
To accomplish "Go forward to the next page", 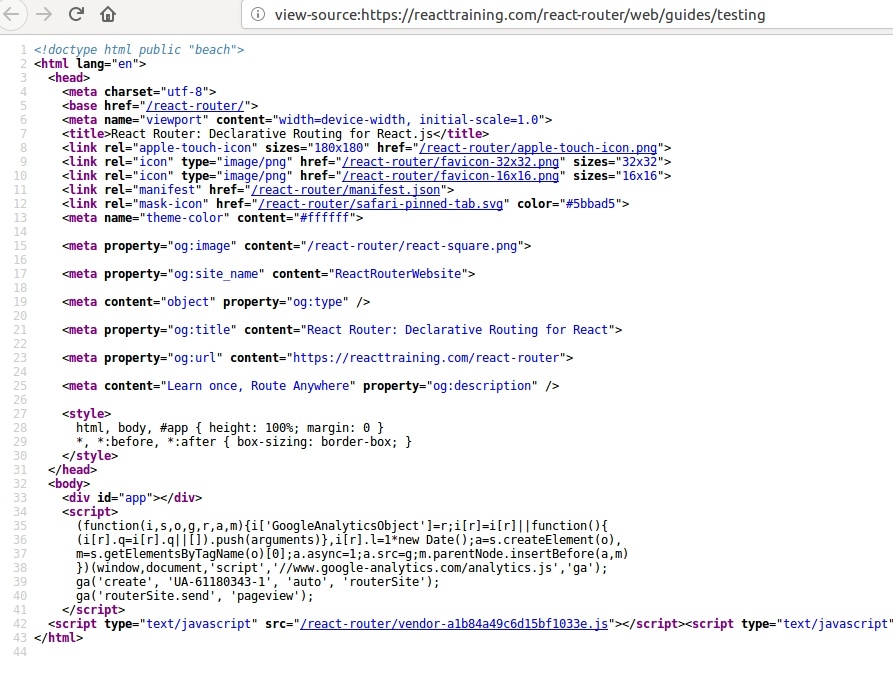I will 43,14.
